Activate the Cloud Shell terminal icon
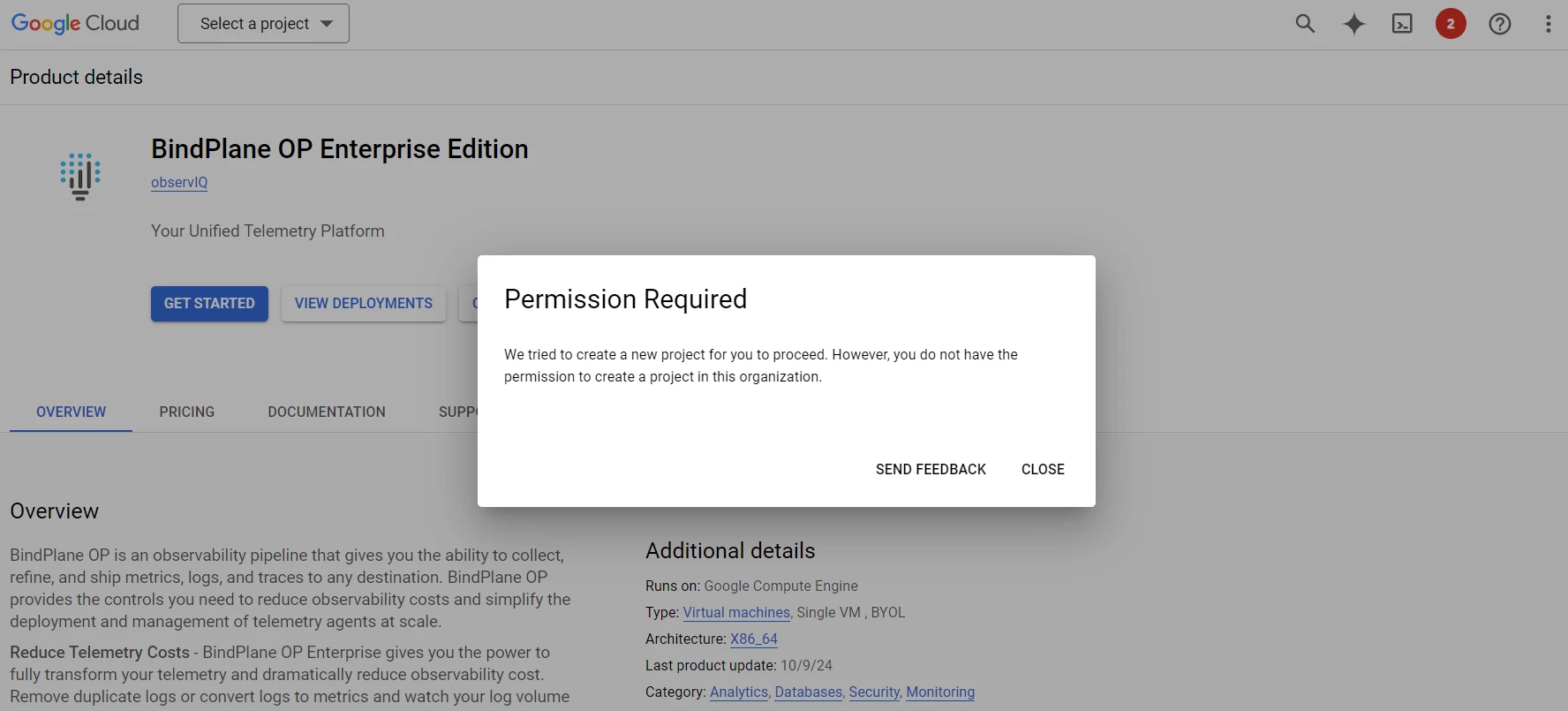The height and width of the screenshot is (711, 1568). 1402,24
